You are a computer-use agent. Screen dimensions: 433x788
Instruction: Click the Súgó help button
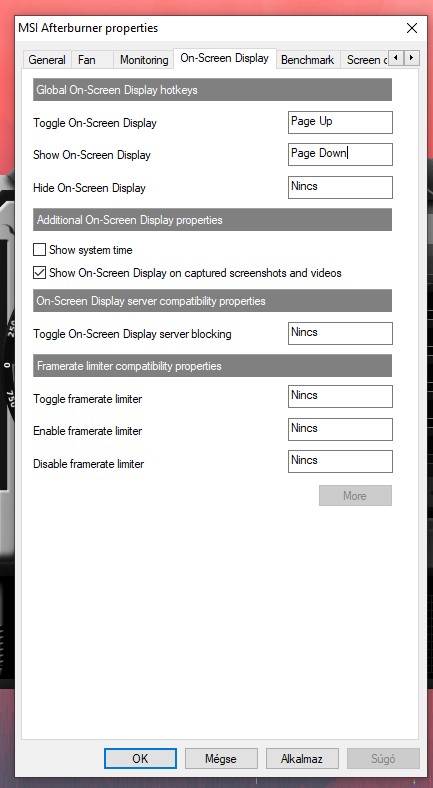pyautogui.click(x=383, y=758)
